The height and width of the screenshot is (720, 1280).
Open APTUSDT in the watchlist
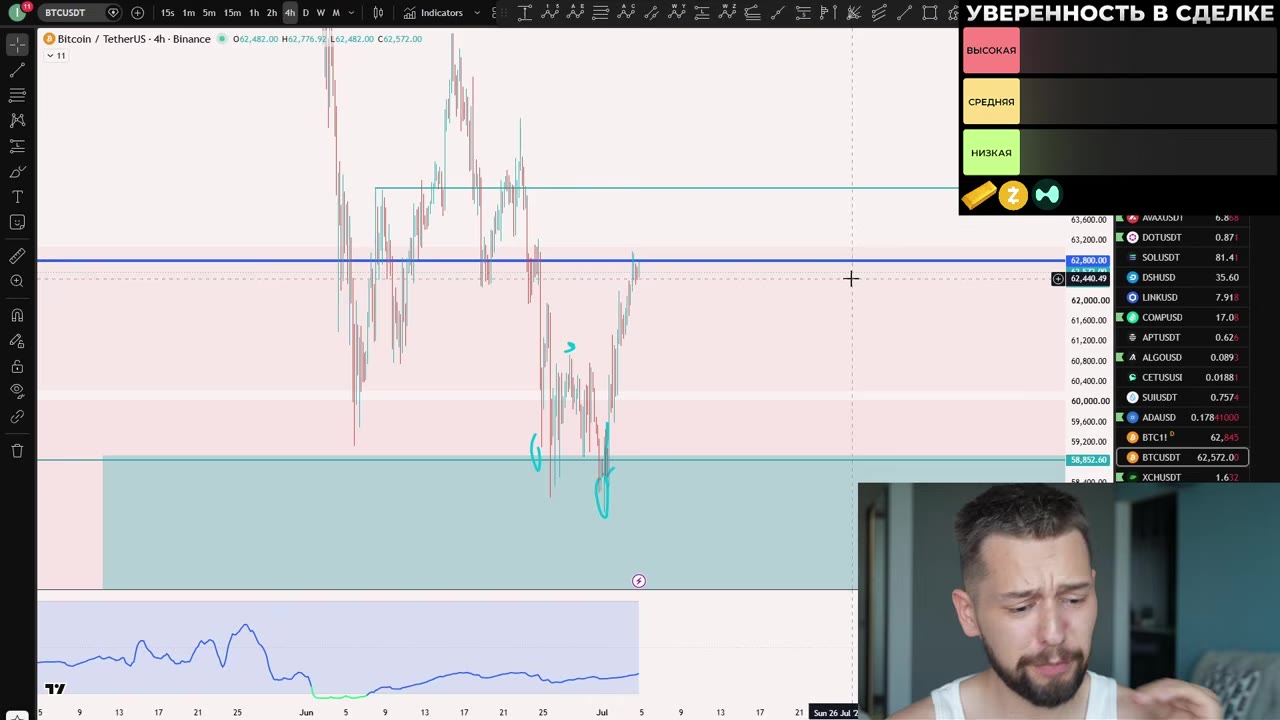tap(1182, 337)
